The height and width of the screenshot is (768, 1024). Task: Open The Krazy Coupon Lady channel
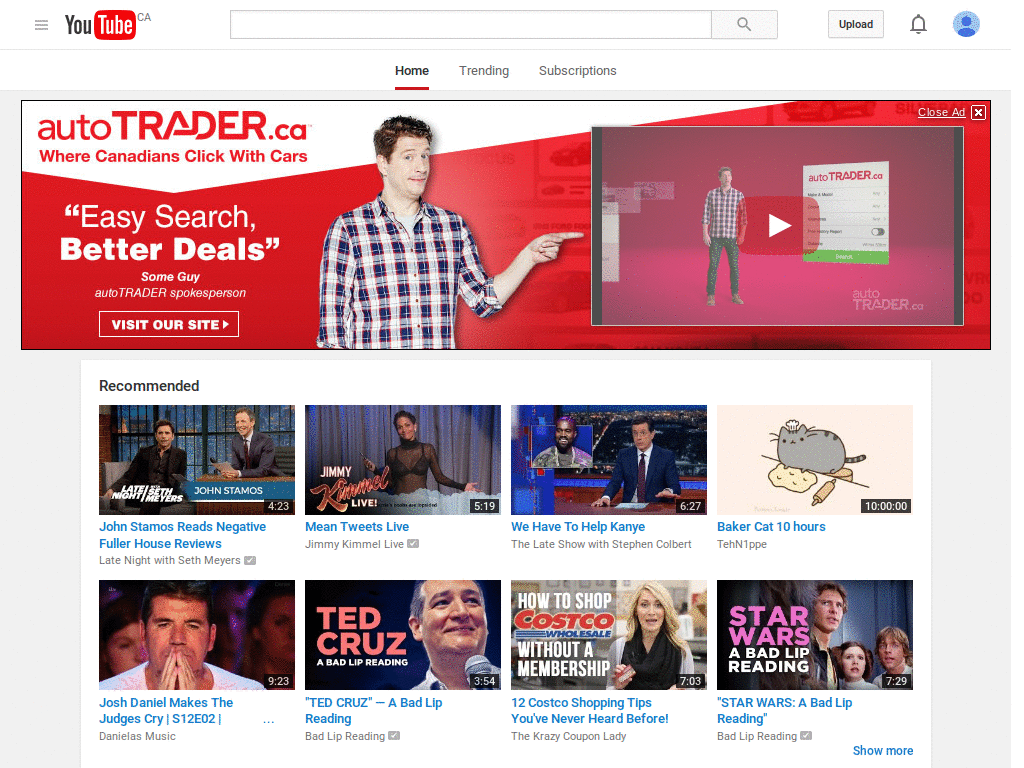tap(569, 736)
